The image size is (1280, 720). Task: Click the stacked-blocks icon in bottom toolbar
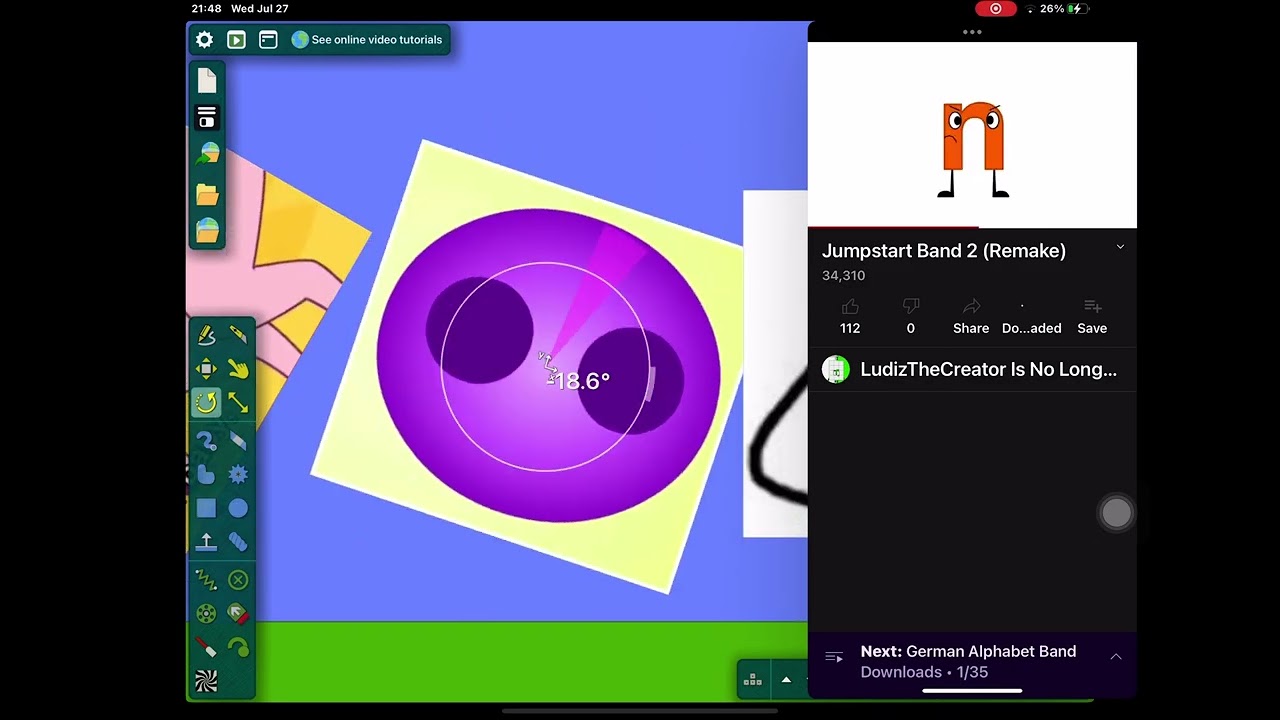pyautogui.click(x=753, y=680)
